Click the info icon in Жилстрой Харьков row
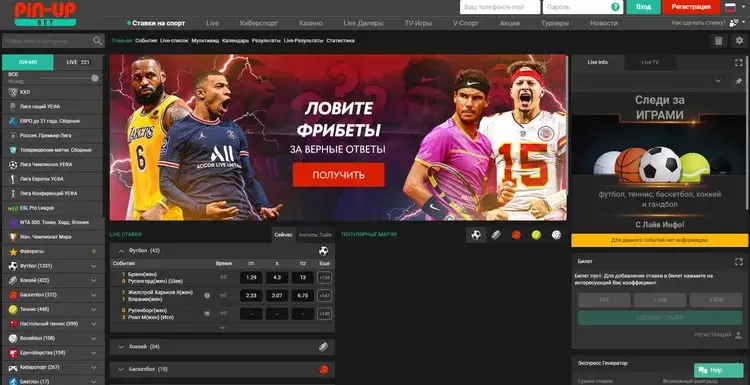This screenshot has height=385, width=750. [207, 296]
